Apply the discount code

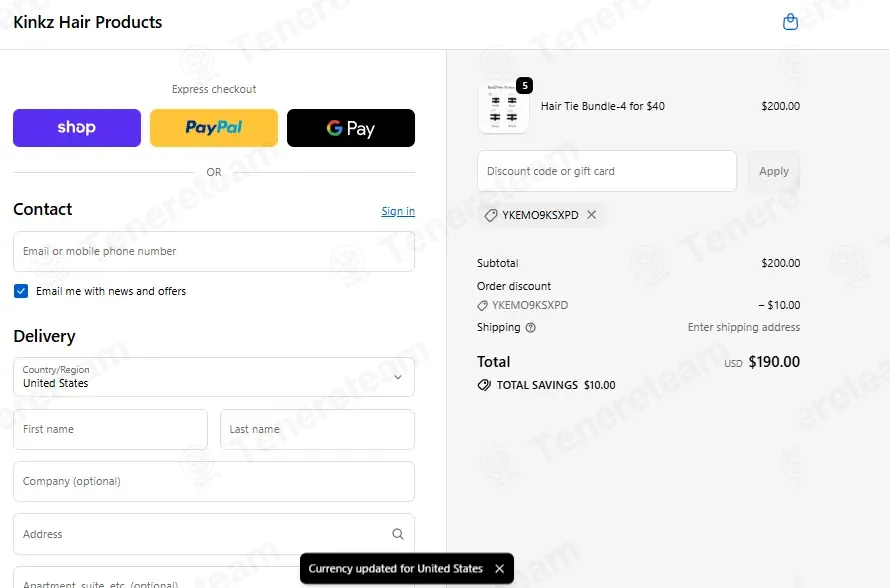(774, 171)
